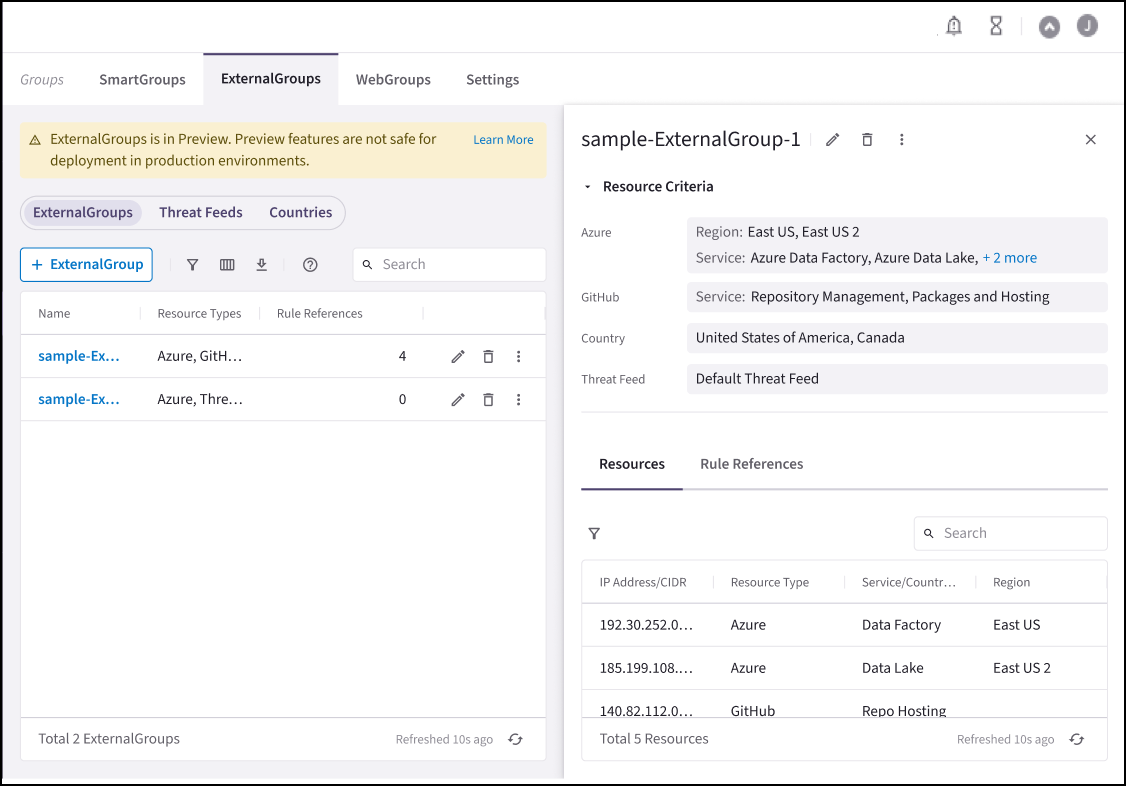Switch to the WebGroups tab
Image resolution: width=1126 pixels, height=786 pixels.
pyautogui.click(x=393, y=80)
